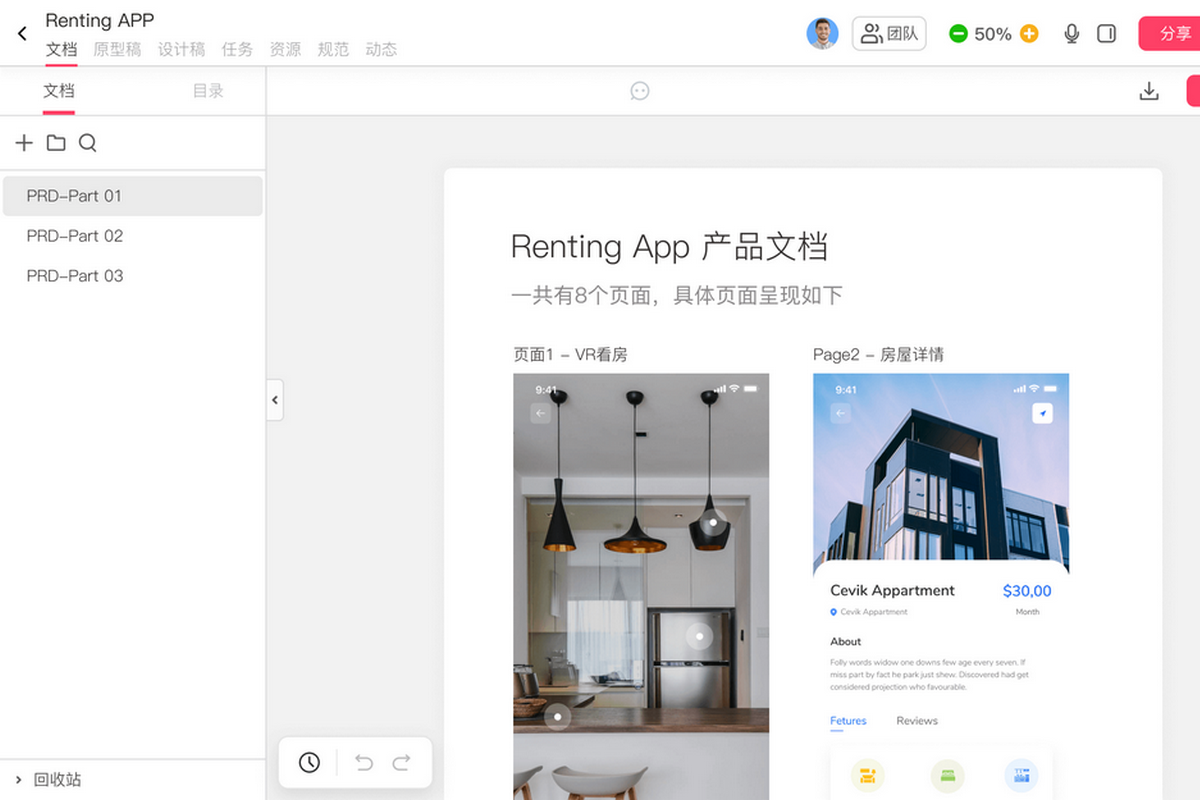Add a new document with plus icon
Viewport: 1200px width, 800px height.
click(24, 143)
